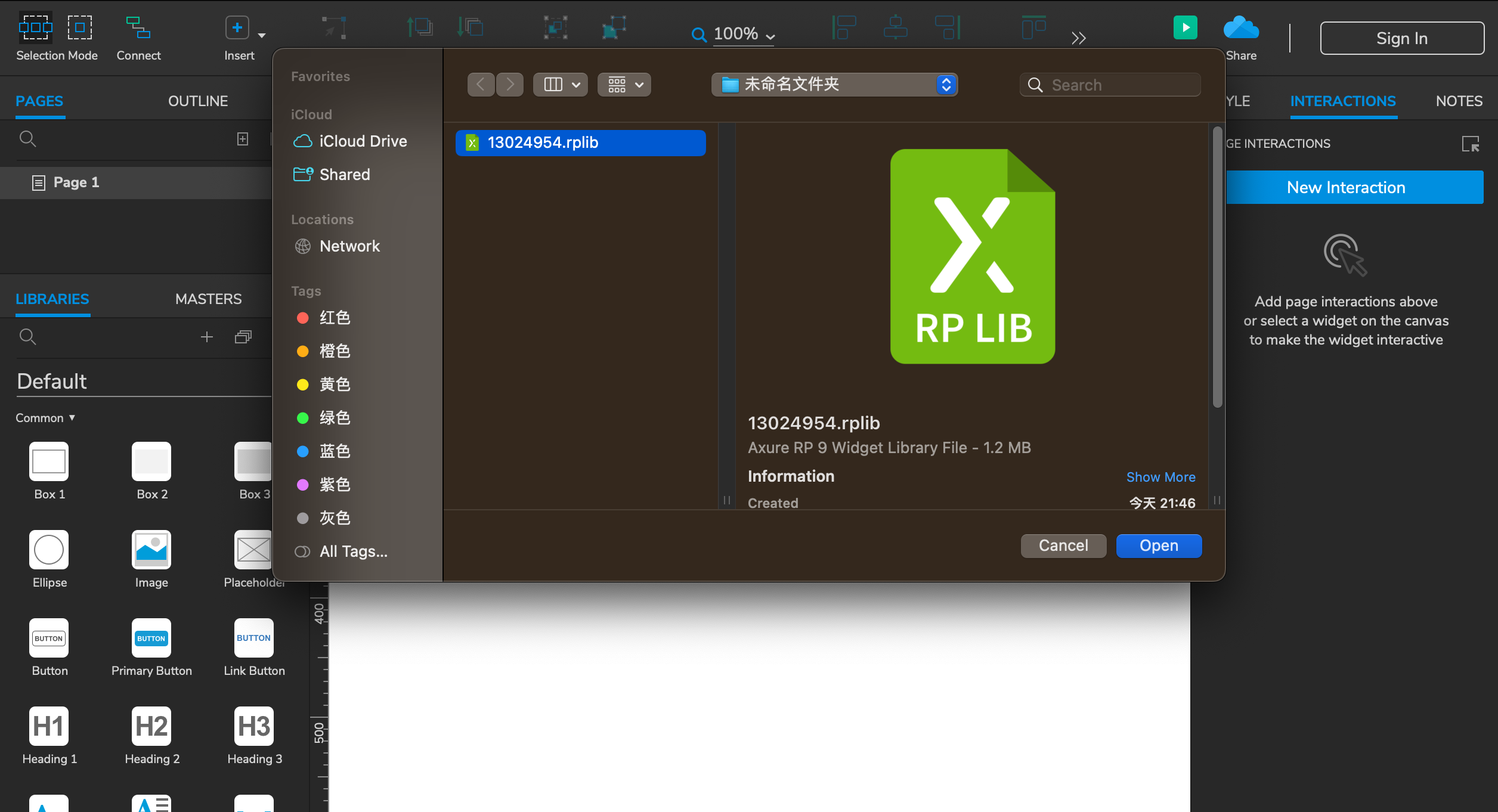This screenshot has width=1498, height=812.
Task: Click the Add Page icon
Action: point(242,139)
